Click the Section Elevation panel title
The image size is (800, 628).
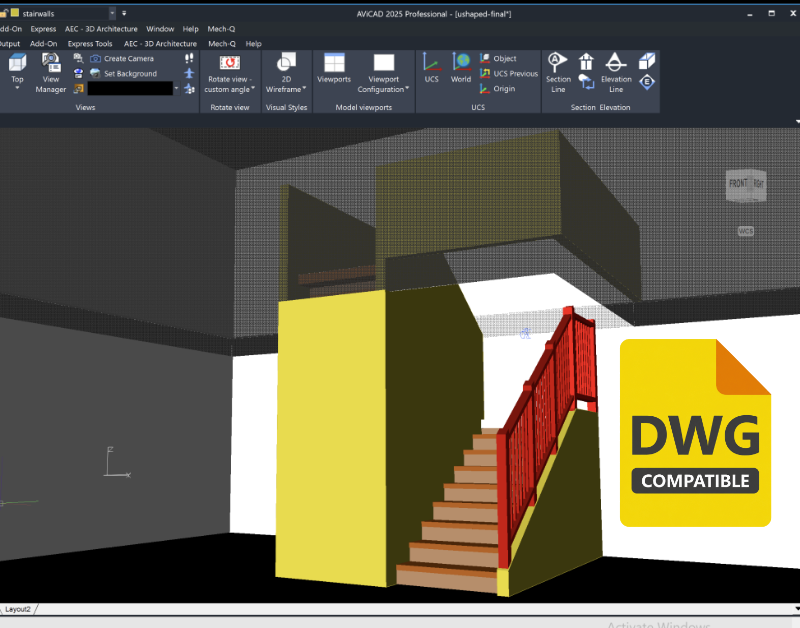pos(601,107)
